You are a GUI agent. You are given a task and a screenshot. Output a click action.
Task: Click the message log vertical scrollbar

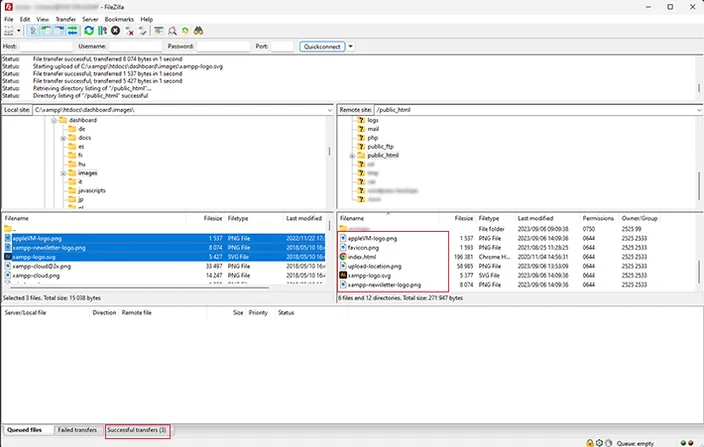coord(699,88)
